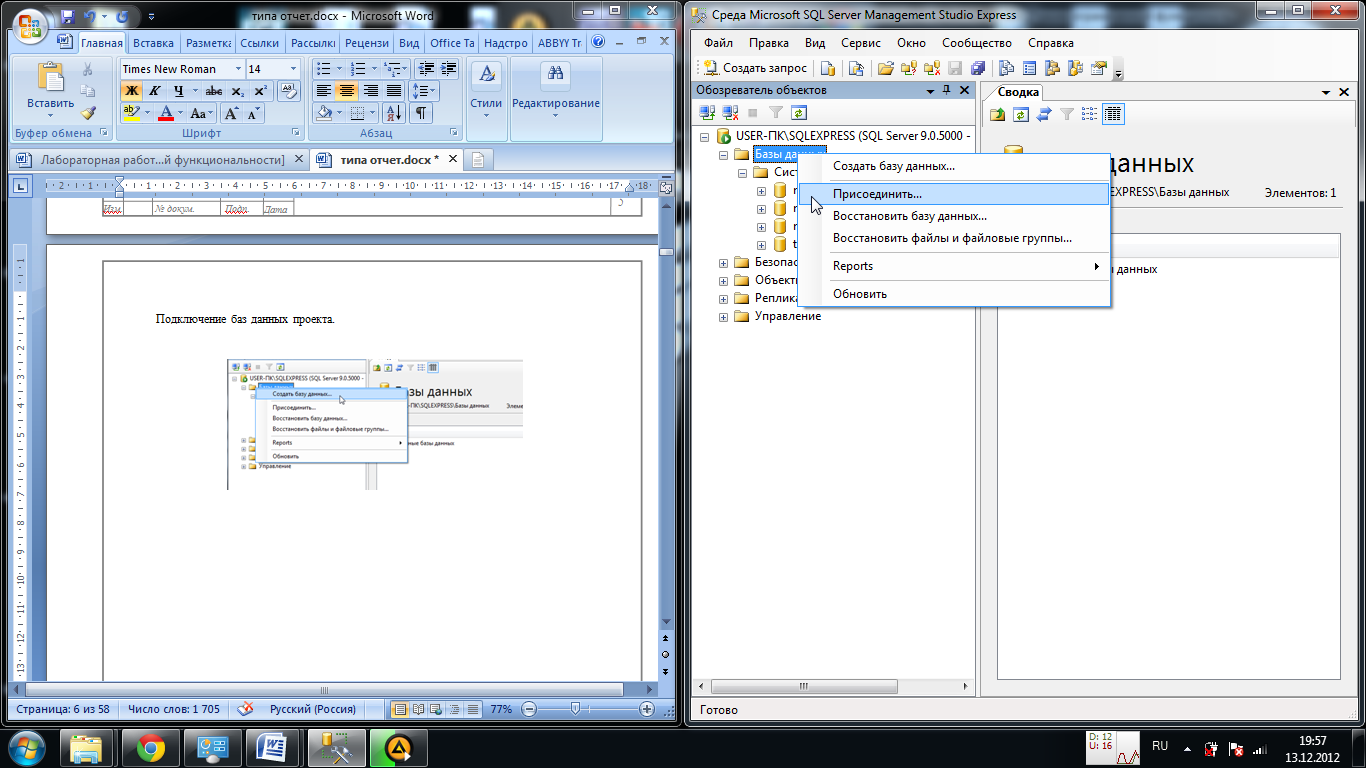Zoom in with plus button in Word
The height and width of the screenshot is (768, 1366).
647,709
